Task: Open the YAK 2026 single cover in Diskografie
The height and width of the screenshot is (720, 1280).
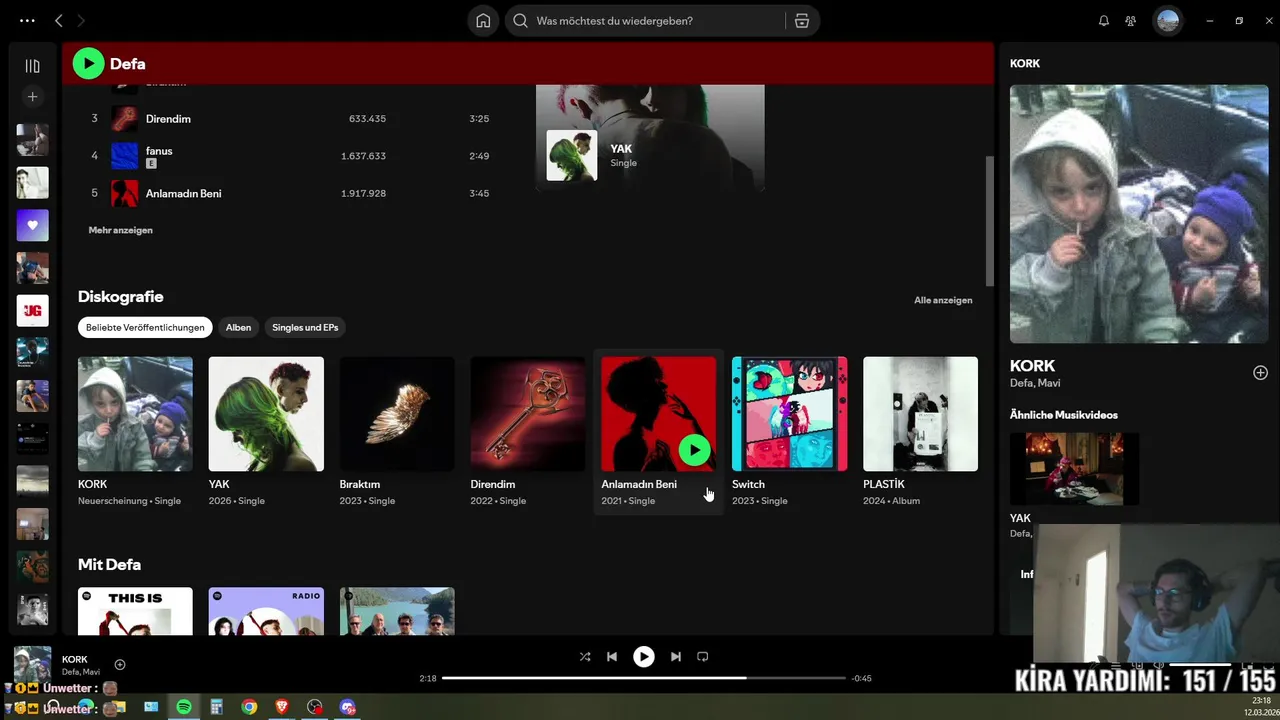Action: point(266,414)
